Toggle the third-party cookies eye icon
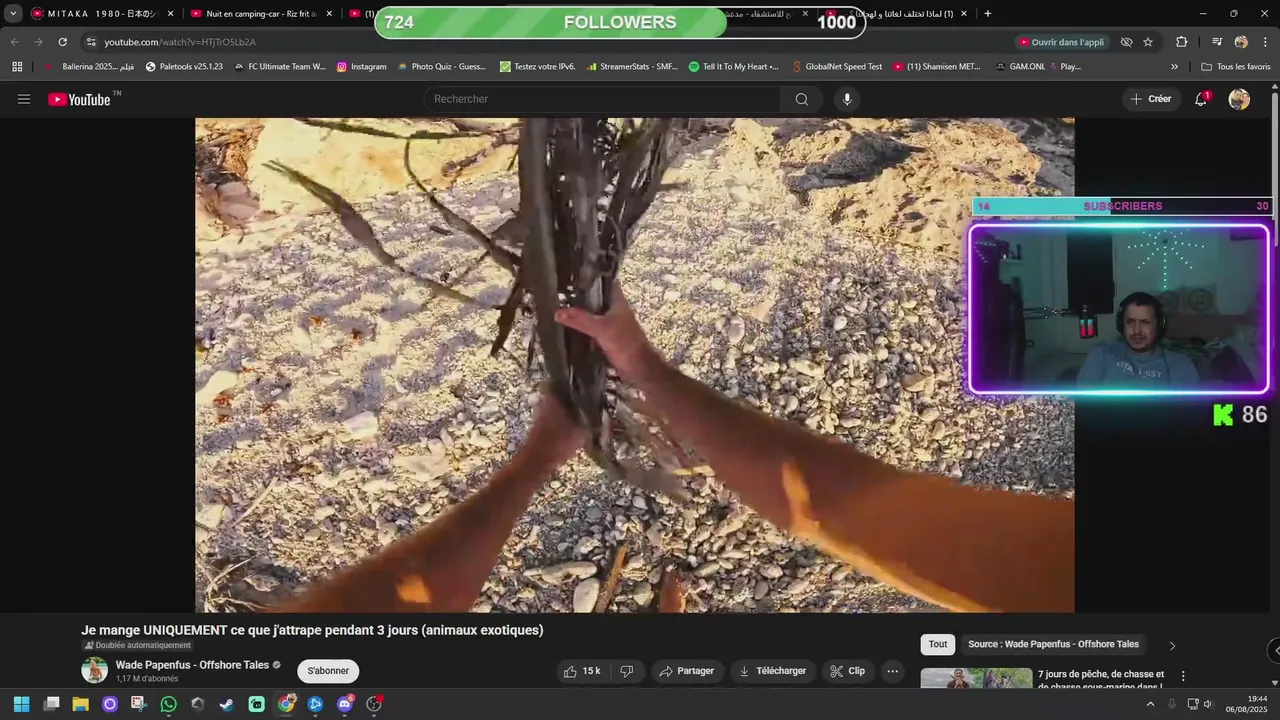This screenshot has height=720, width=1280. pos(1126,42)
